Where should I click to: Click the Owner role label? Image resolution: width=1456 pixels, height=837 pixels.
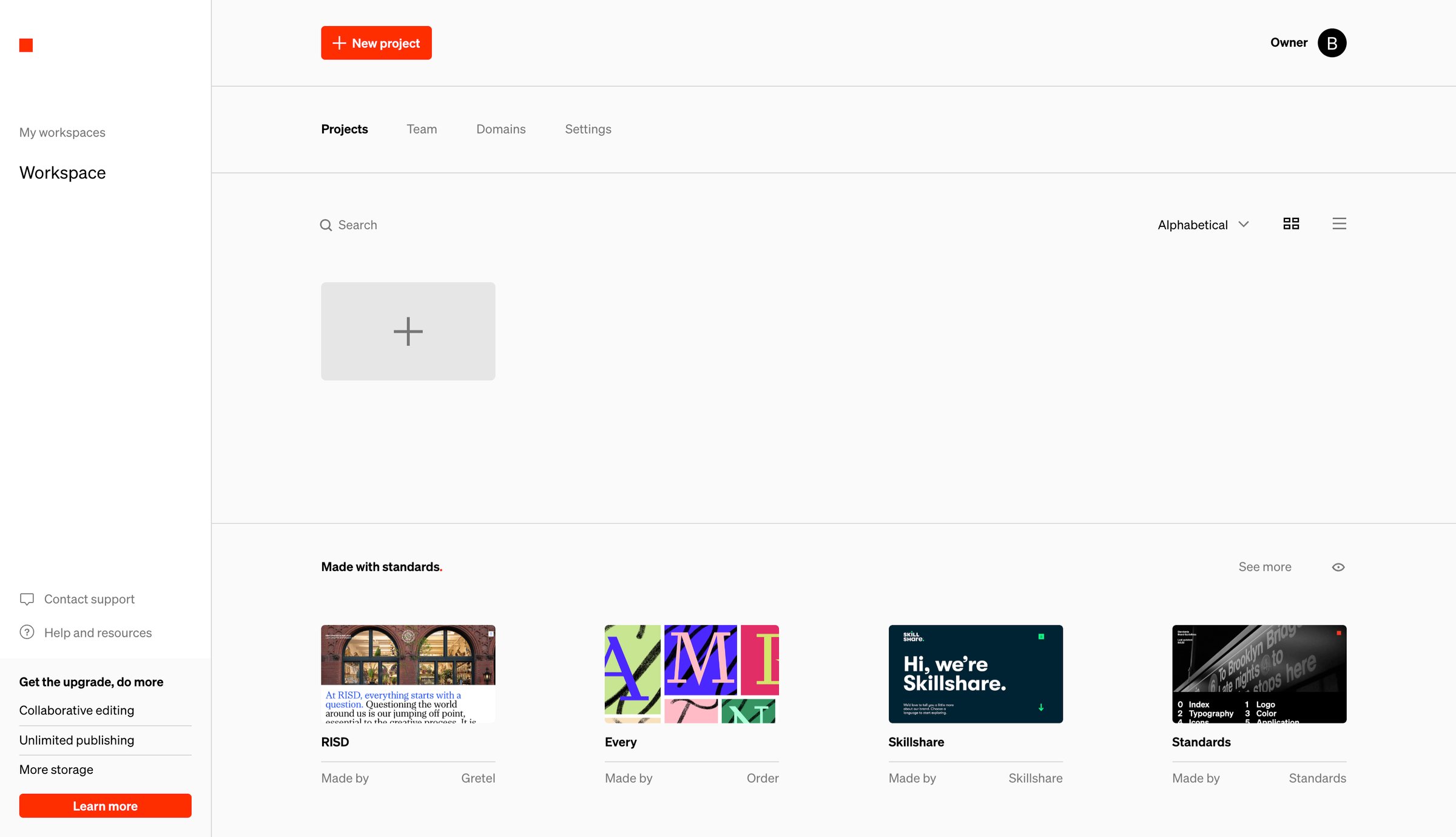click(1289, 42)
